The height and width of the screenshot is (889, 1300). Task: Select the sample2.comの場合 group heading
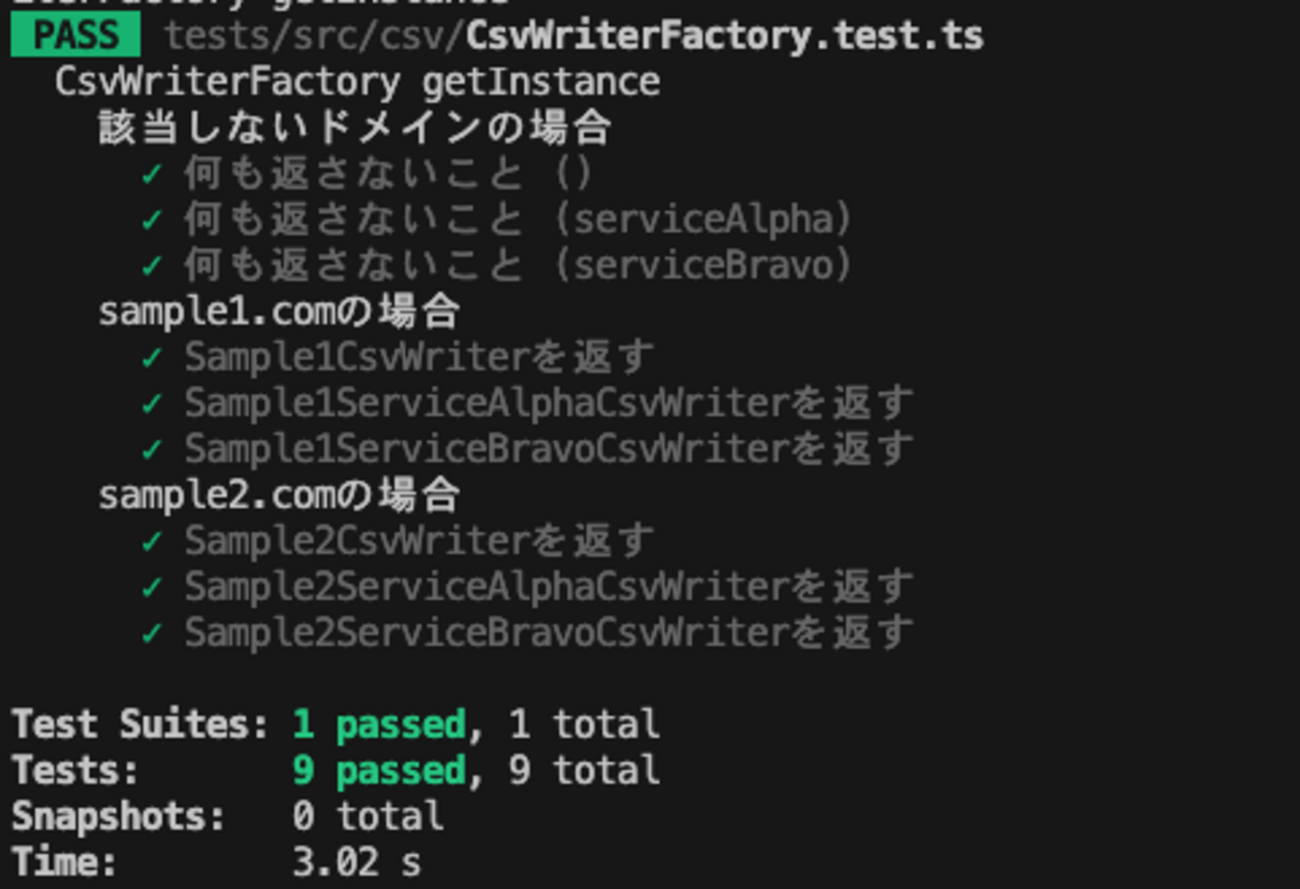pos(279,495)
